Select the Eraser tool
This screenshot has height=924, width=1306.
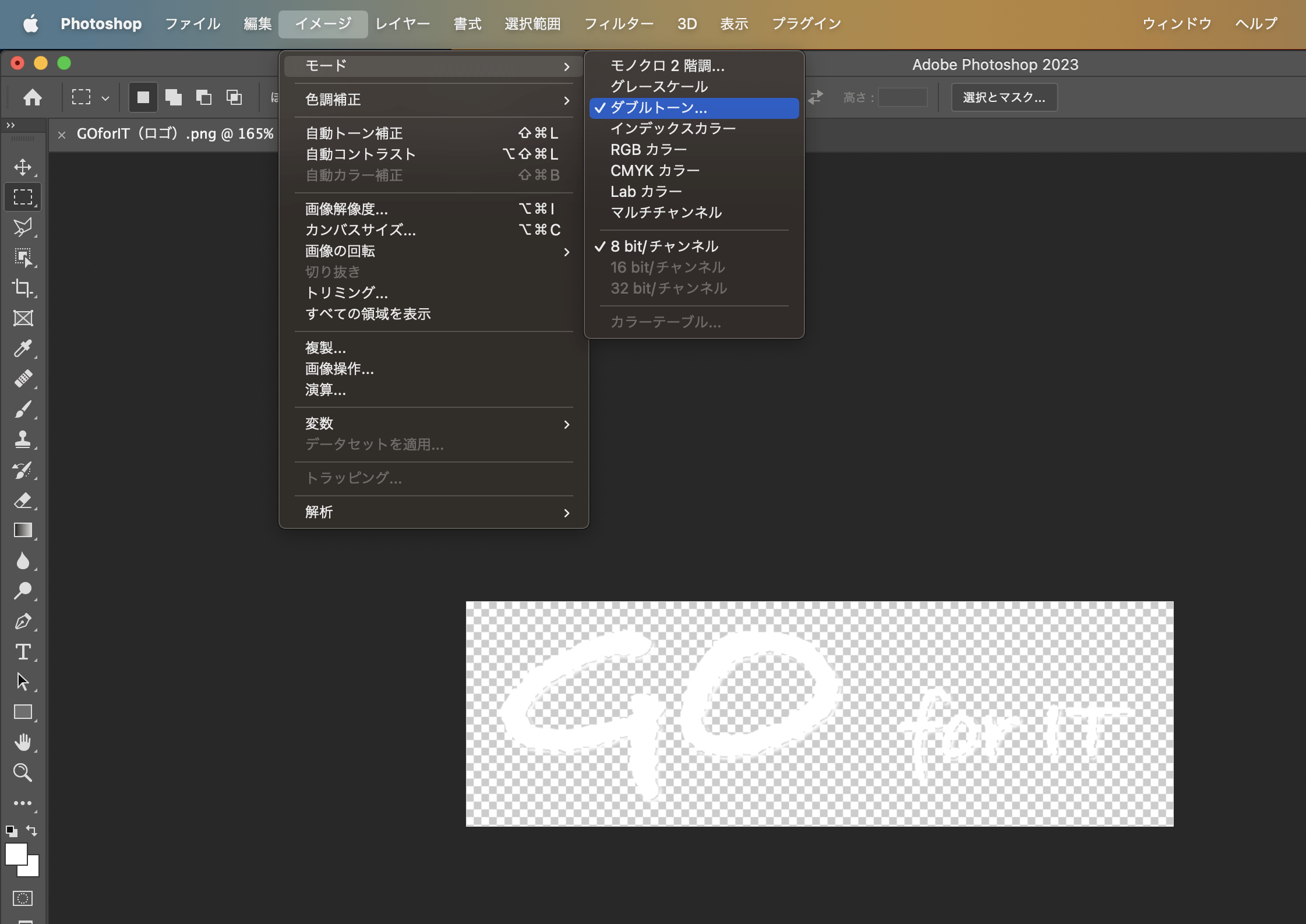(23, 500)
